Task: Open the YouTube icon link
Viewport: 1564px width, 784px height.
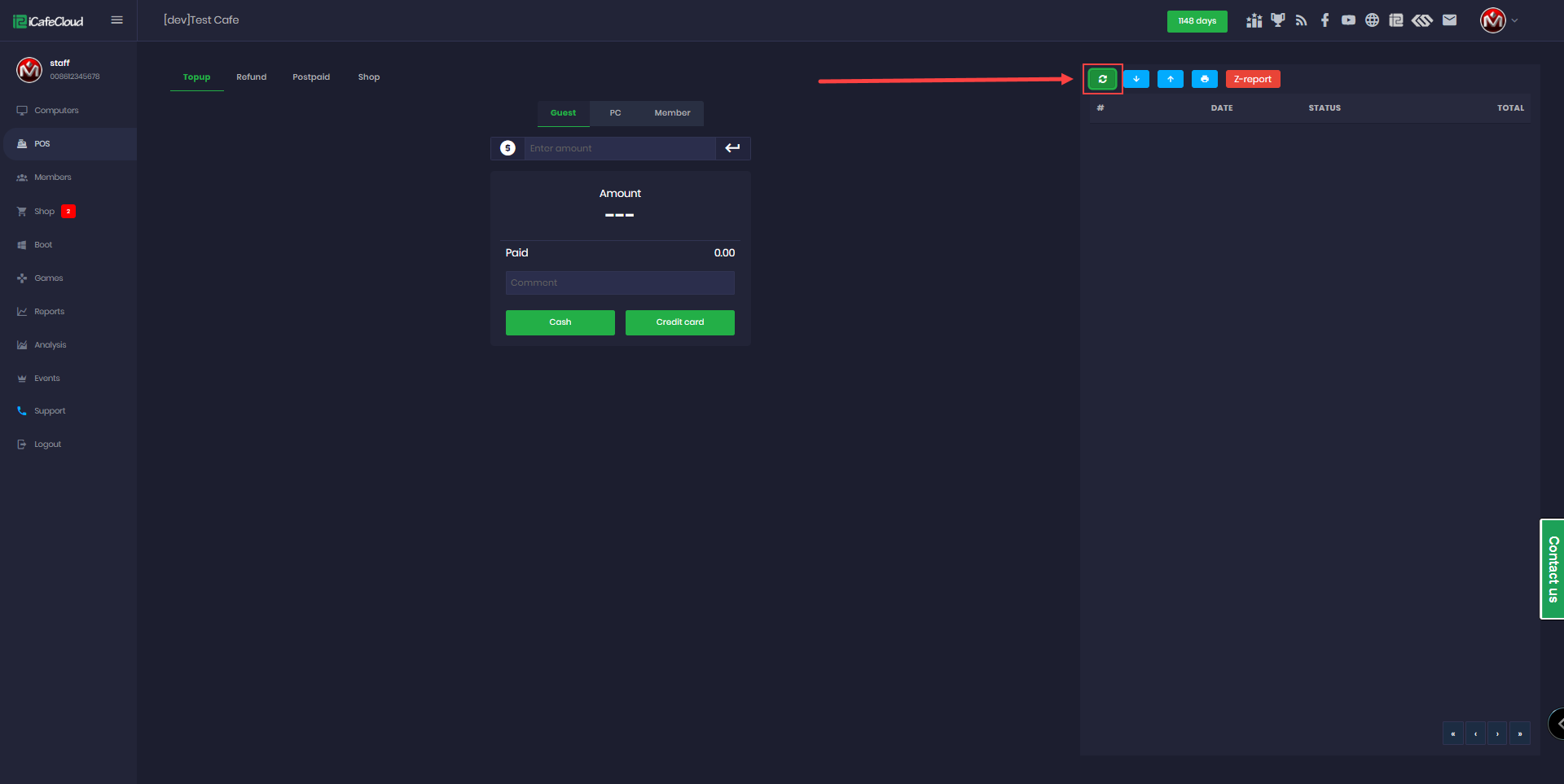Action: (1349, 20)
